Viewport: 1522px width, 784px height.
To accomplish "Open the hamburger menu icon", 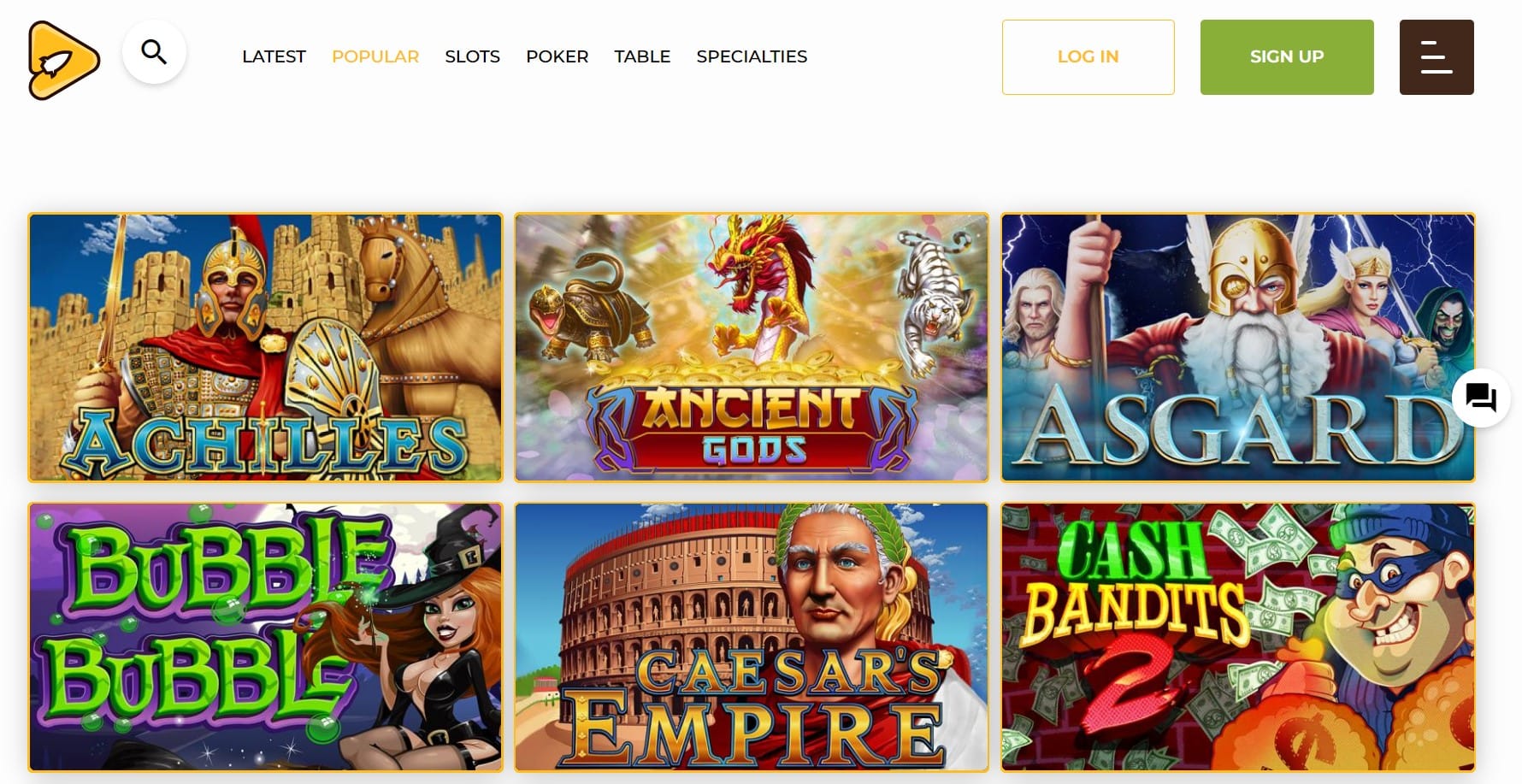I will tap(1436, 57).
